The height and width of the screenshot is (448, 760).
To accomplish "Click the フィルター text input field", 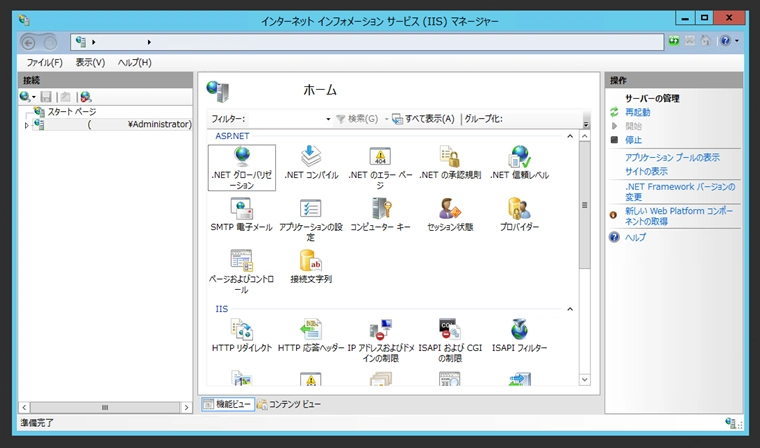I will pyautogui.click(x=285, y=119).
